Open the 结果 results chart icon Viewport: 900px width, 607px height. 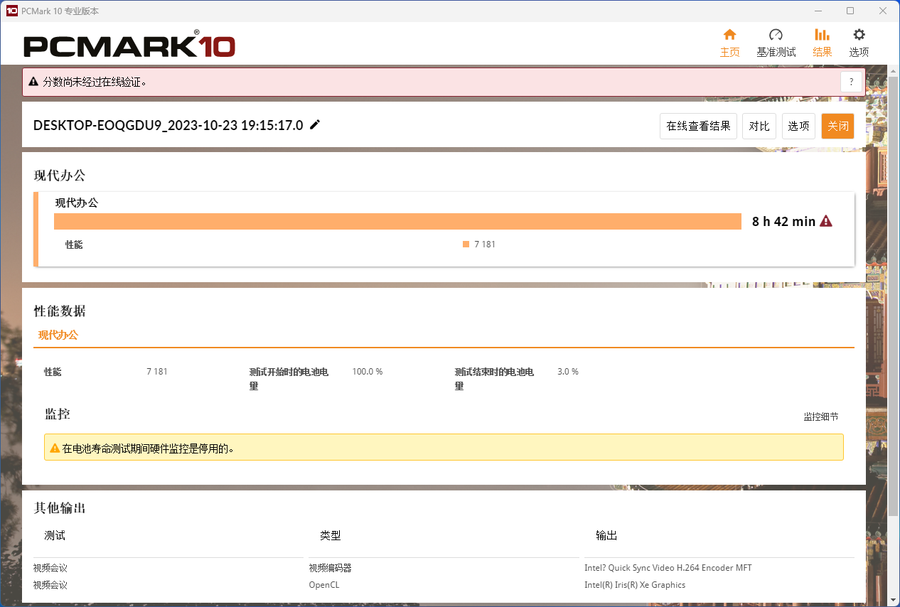[x=822, y=34]
